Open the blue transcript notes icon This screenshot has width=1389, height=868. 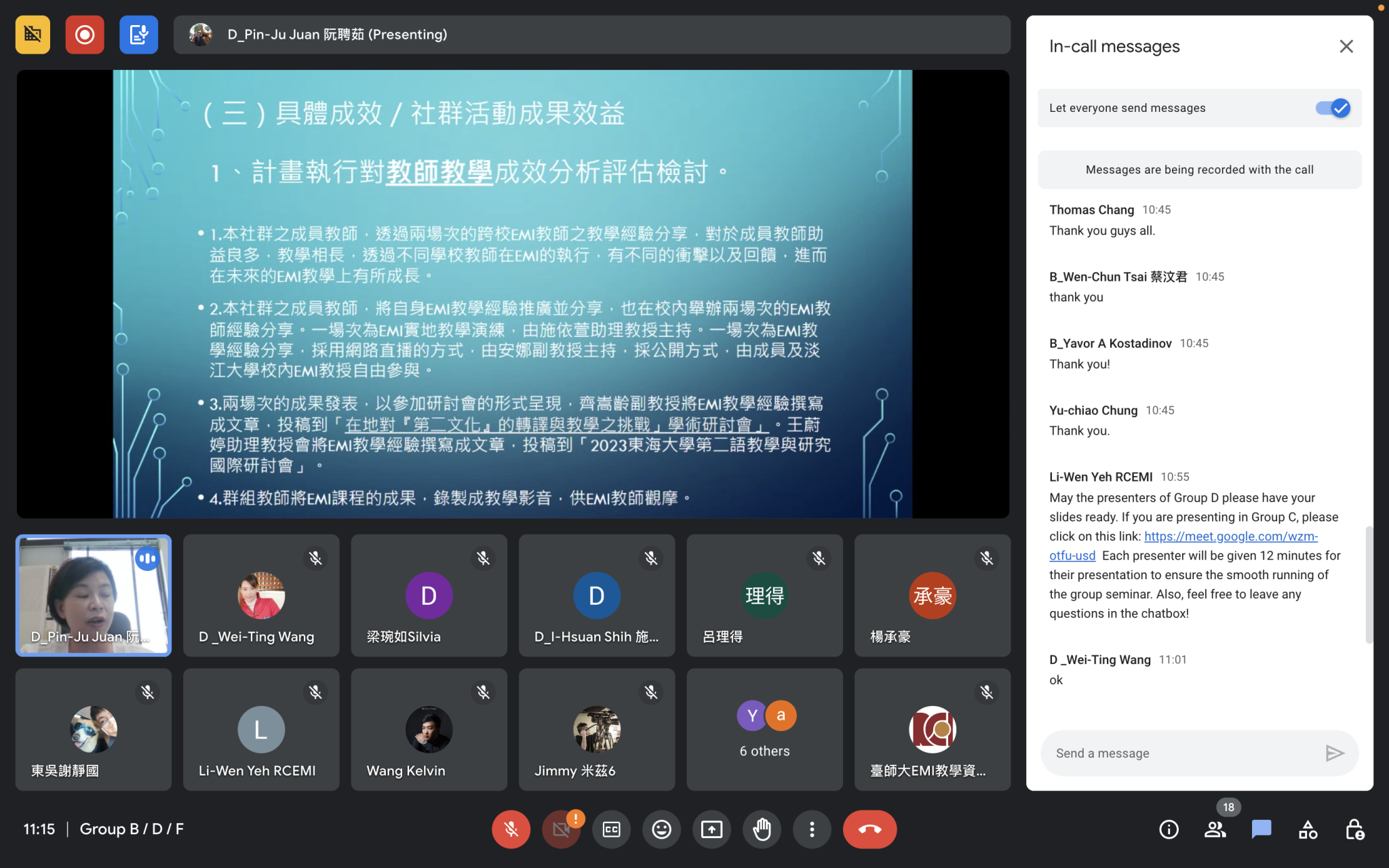[138, 35]
